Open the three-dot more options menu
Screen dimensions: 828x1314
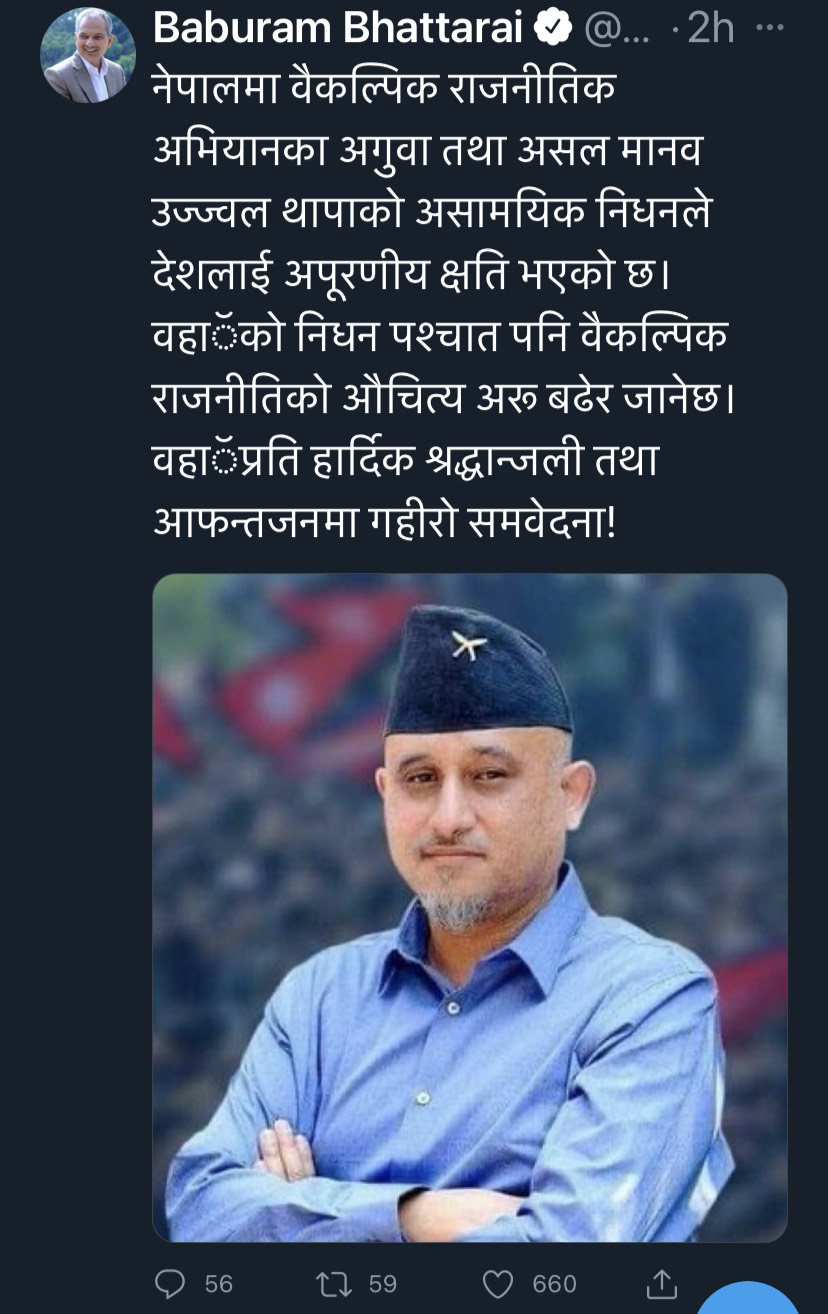pos(769,29)
